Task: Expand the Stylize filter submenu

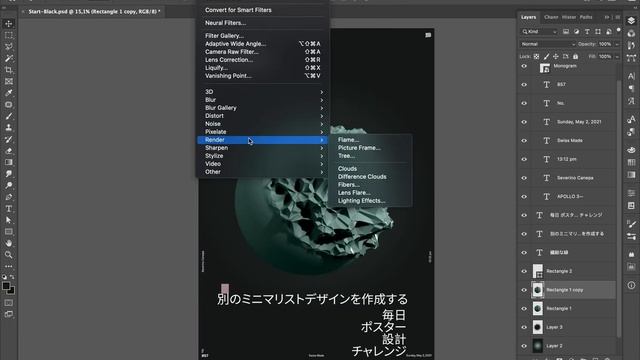Action: tap(263, 156)
